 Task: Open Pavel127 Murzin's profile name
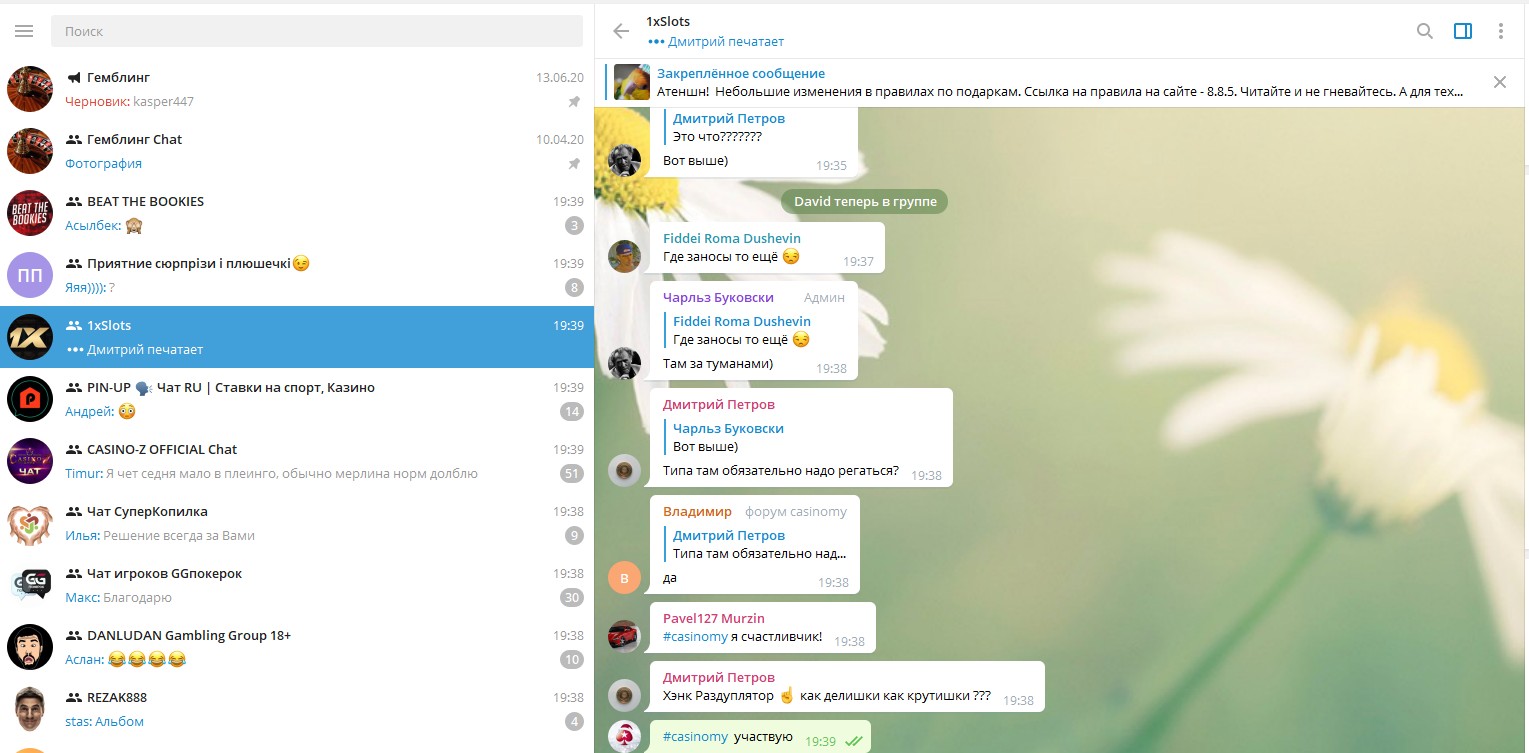714,618
